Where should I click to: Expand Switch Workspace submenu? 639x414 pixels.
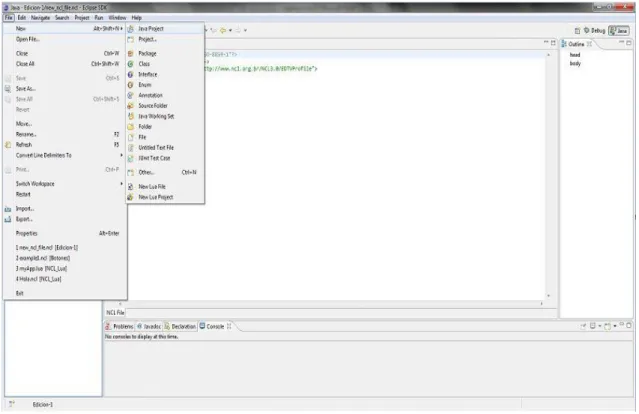[65, 184]
